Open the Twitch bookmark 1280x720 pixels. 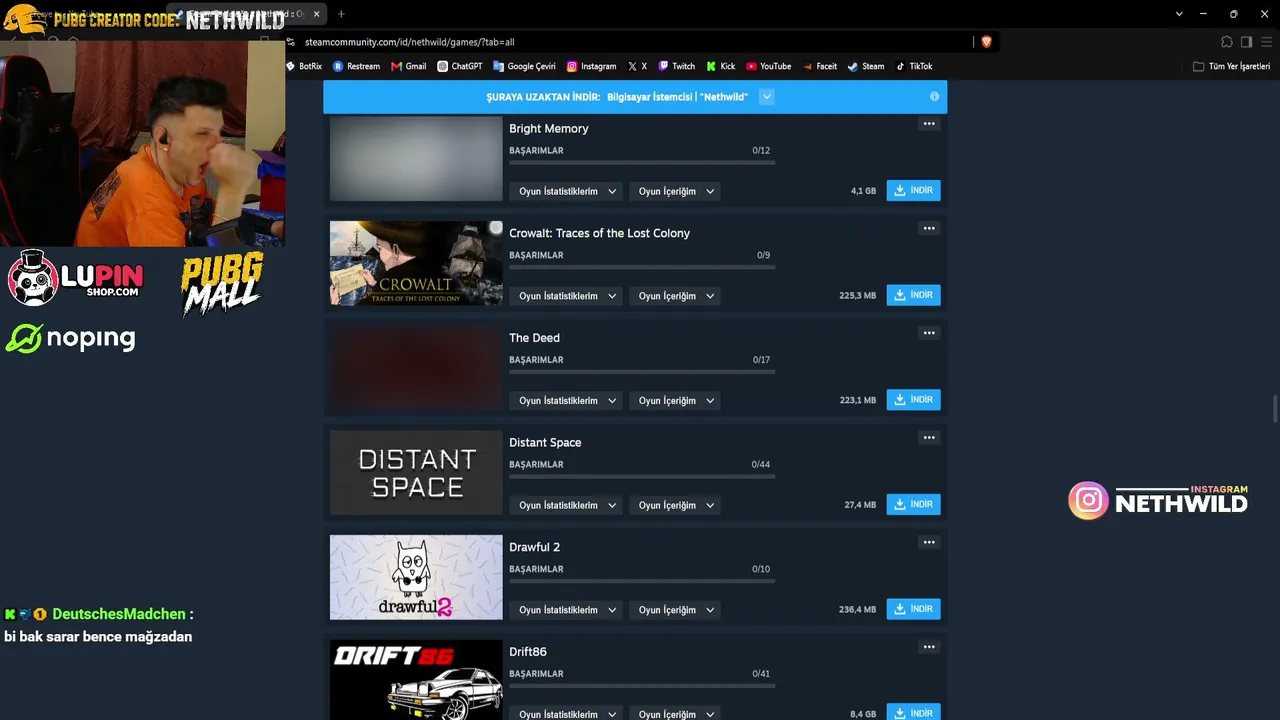tap(676, 66)
